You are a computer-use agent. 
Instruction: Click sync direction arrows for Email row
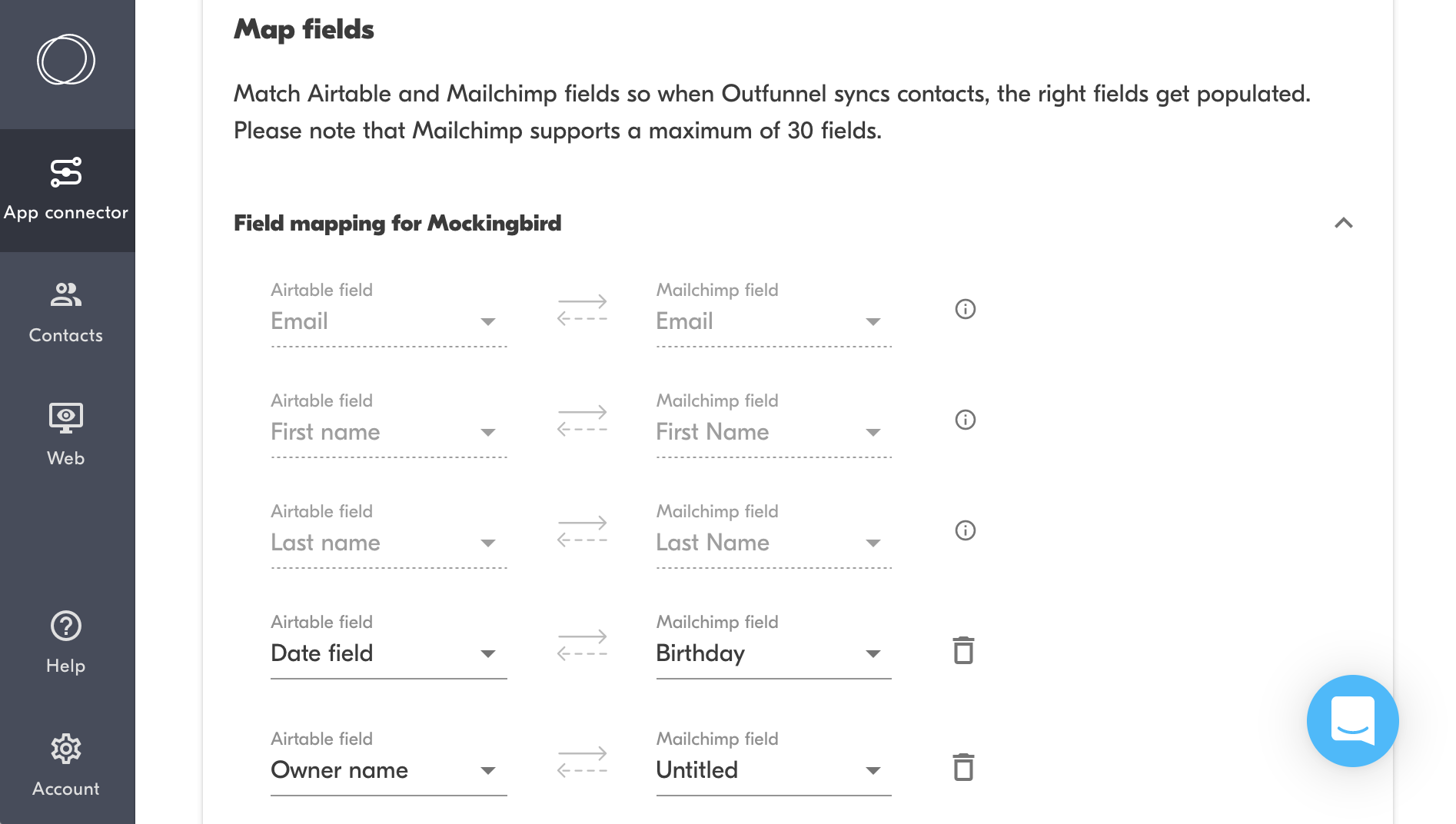[582, 311]
